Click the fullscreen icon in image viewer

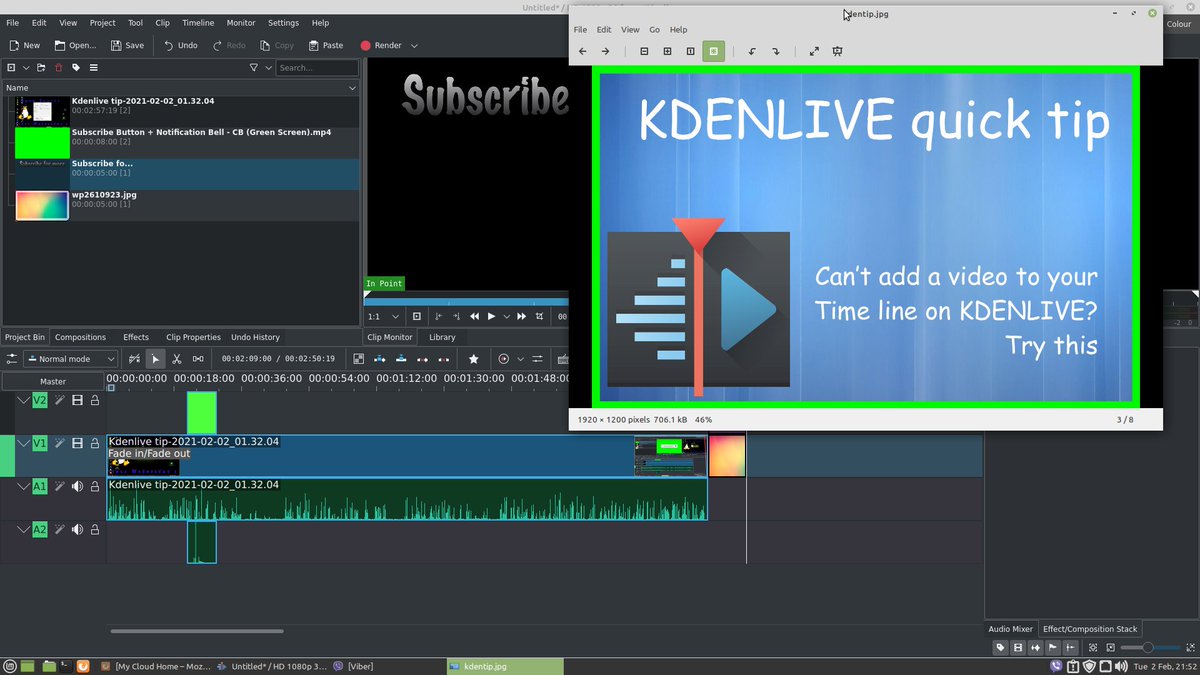814,51
